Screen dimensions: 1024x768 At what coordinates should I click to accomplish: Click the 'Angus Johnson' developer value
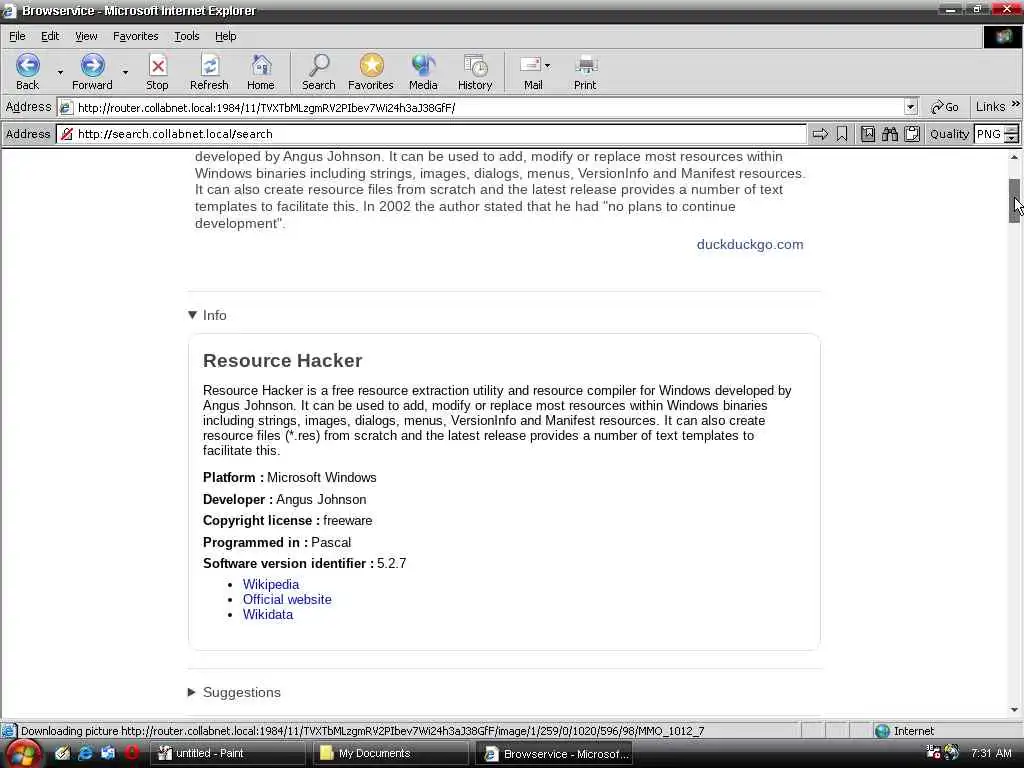click(321, 500)
